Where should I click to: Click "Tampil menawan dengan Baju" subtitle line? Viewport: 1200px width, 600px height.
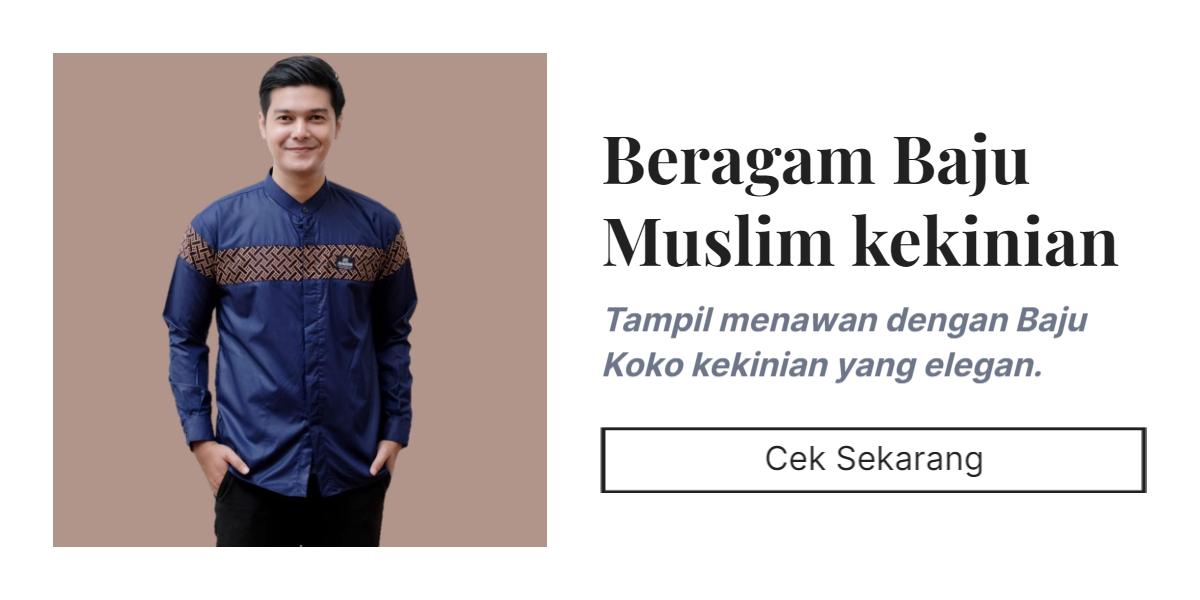845,321
